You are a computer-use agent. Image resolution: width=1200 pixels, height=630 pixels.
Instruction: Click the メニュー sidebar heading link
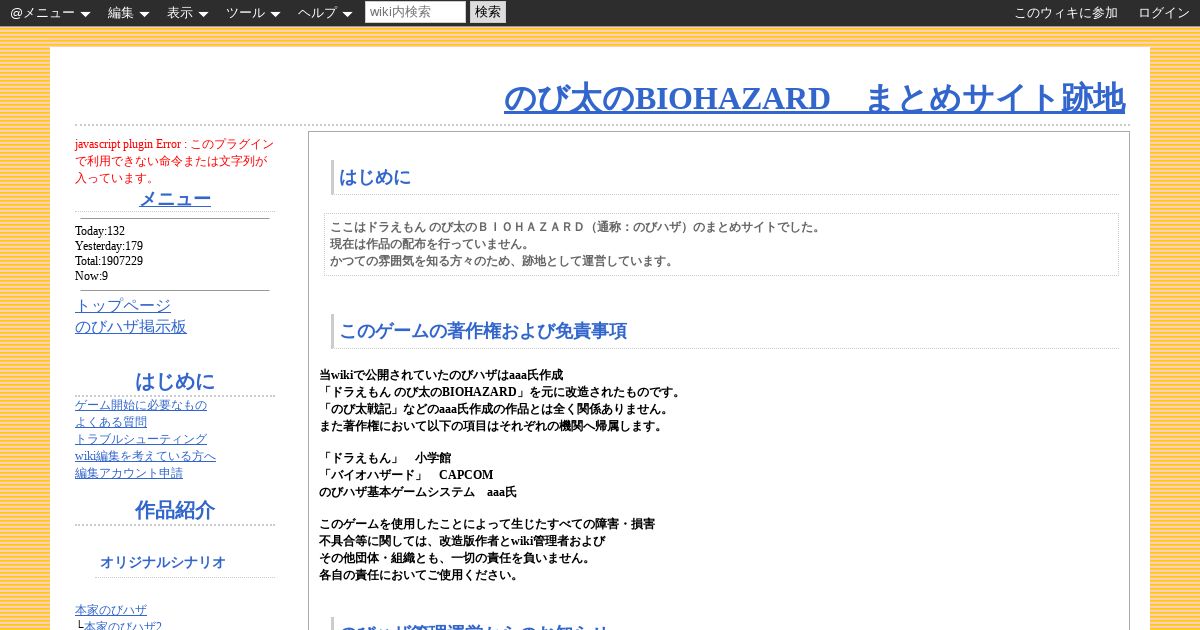coord(175,198)
